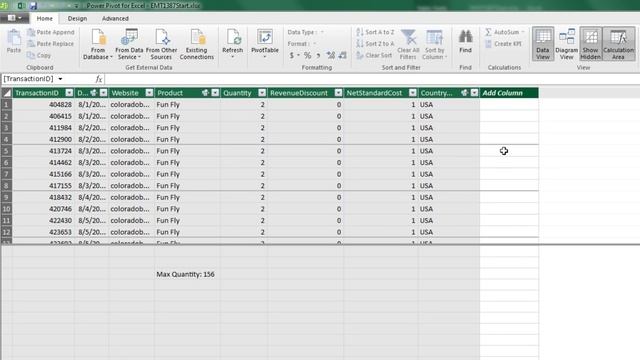Image resolution: width=640 pixels, height=360 pixels.
Task: Open Sort by Column
Action: coord(434,44)
